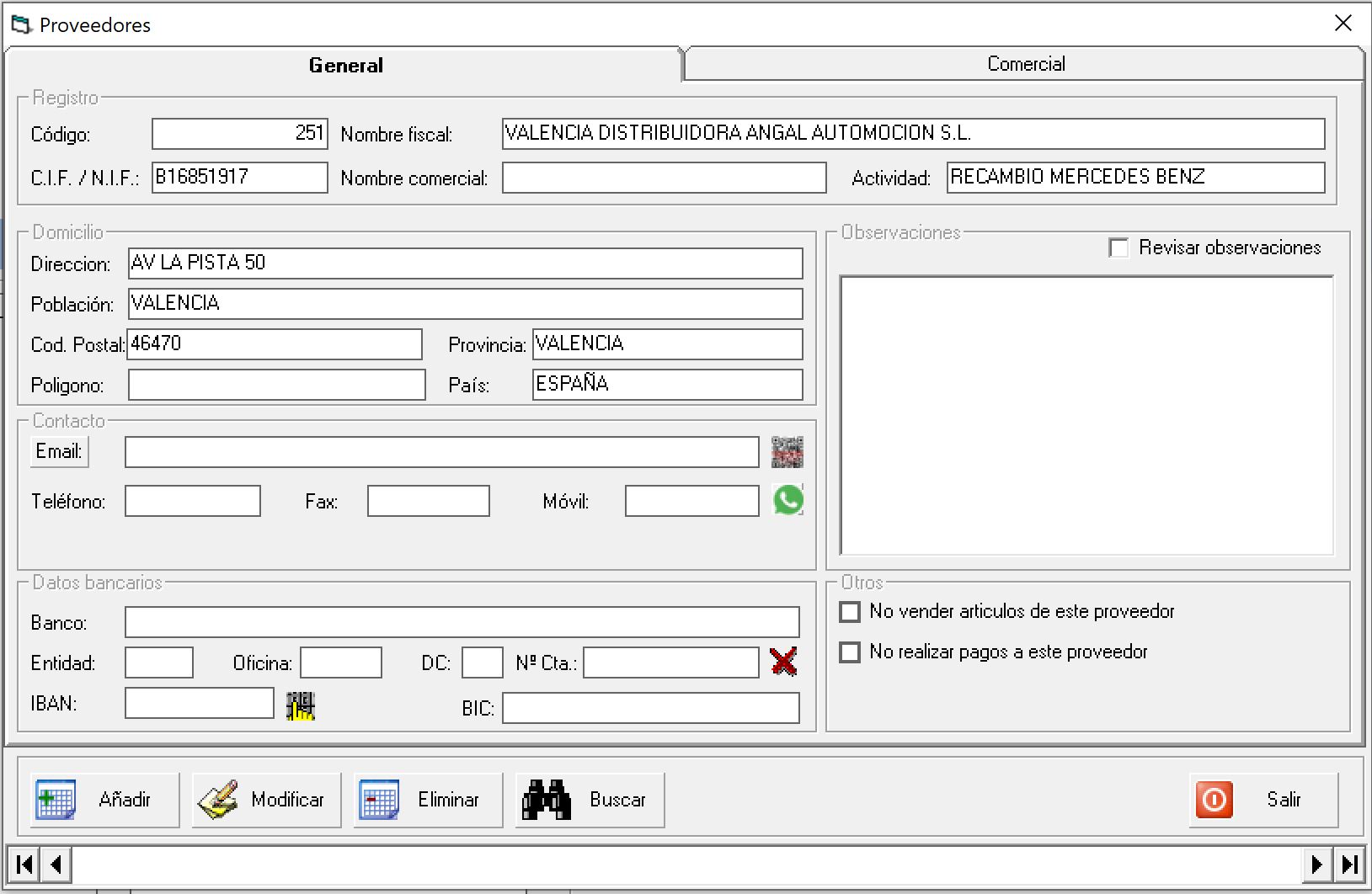The width and height of the screenshot is (1372, 894).
Task: Exit the form with Salir
Action: pyautogui.click(x=1263, y=800)
